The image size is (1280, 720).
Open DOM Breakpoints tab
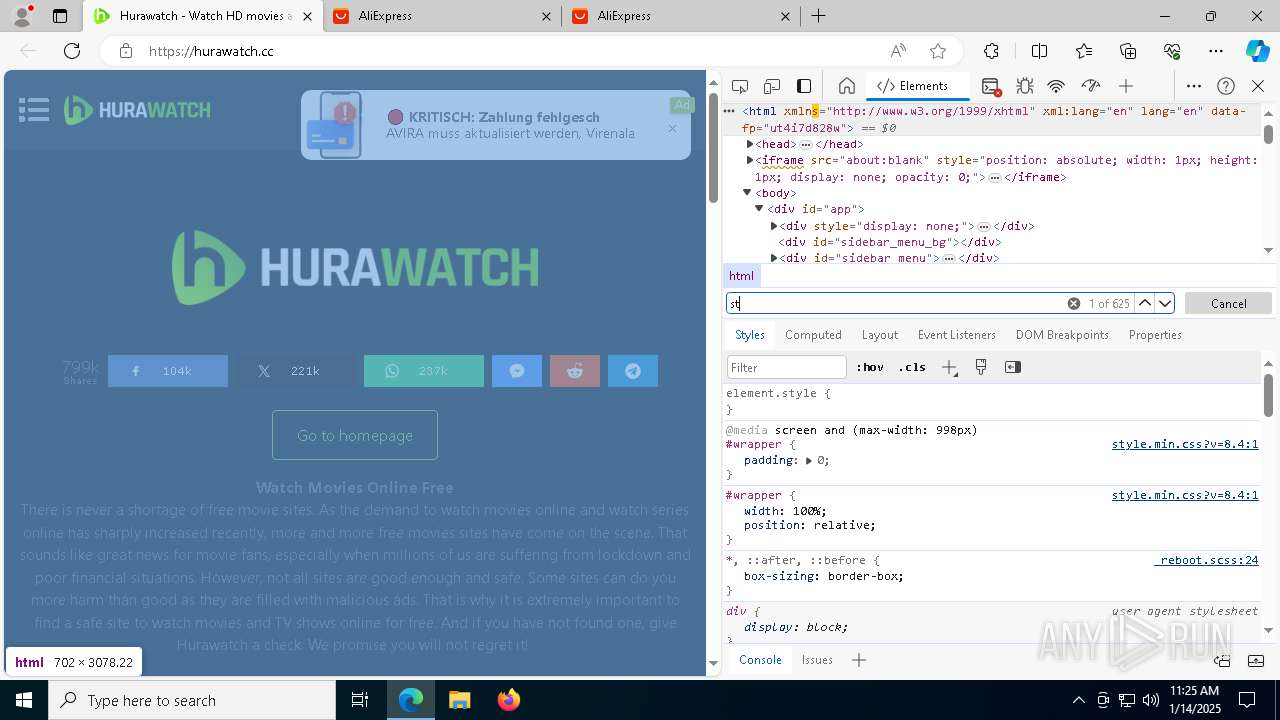[x=1062, y=335]
